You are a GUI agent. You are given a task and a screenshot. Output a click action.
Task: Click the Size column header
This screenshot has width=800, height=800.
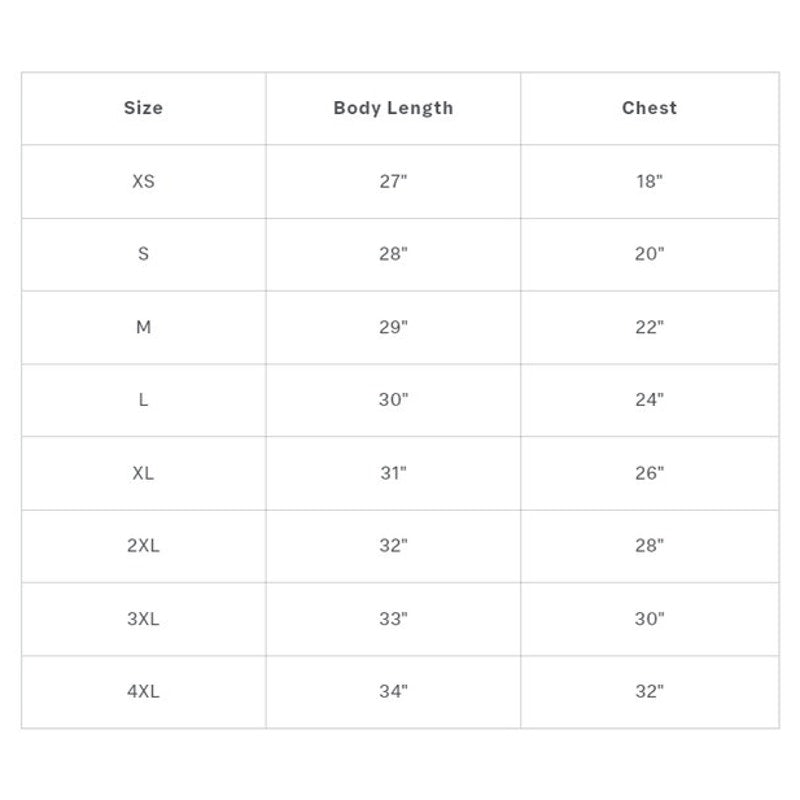(143, 108)
